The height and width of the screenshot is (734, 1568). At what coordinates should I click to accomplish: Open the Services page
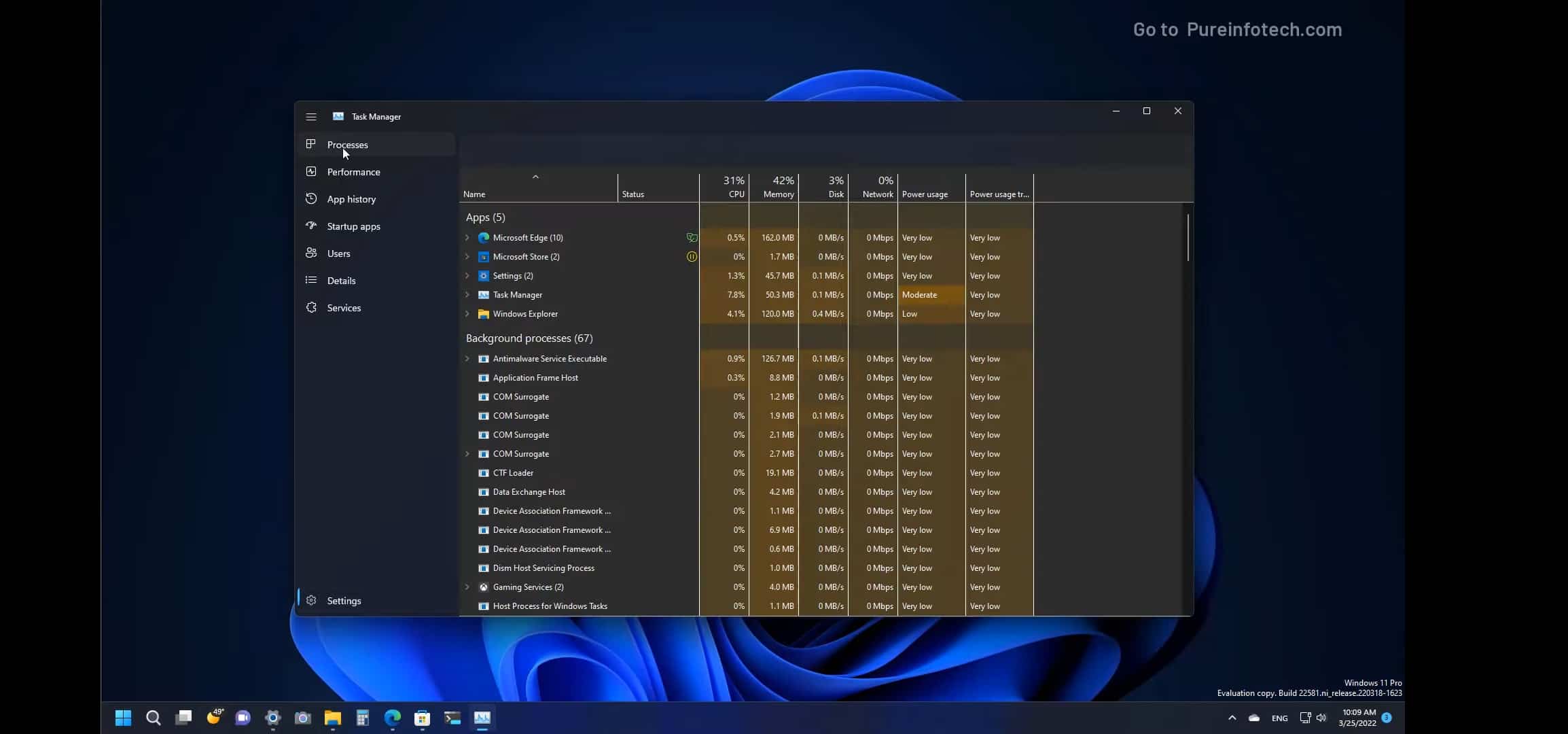click(x=376, y=308)
